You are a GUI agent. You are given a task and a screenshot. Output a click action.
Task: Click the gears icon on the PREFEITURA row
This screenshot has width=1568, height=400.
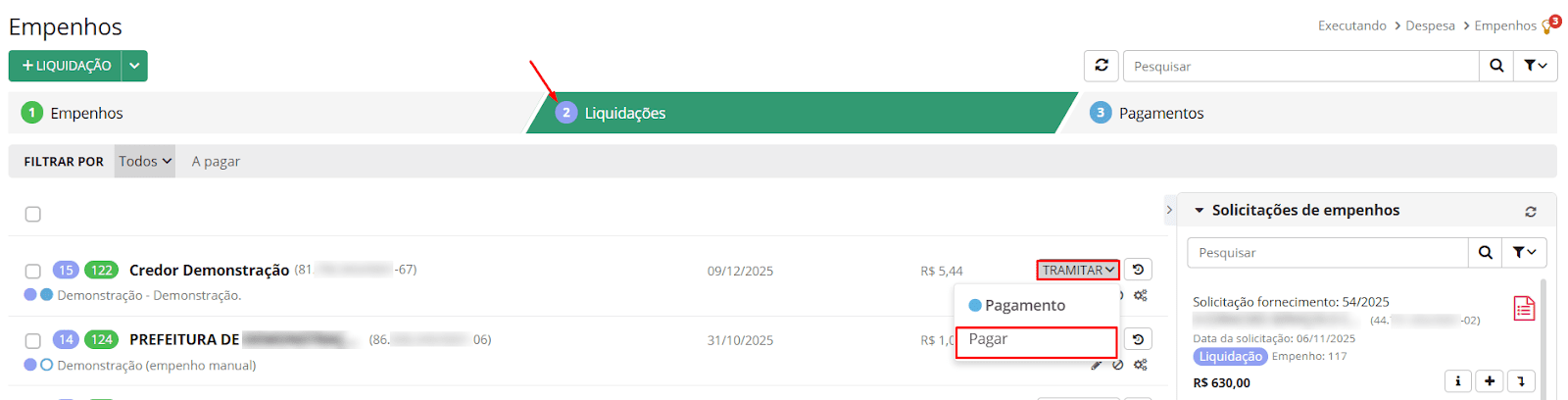pos(1141,365)
